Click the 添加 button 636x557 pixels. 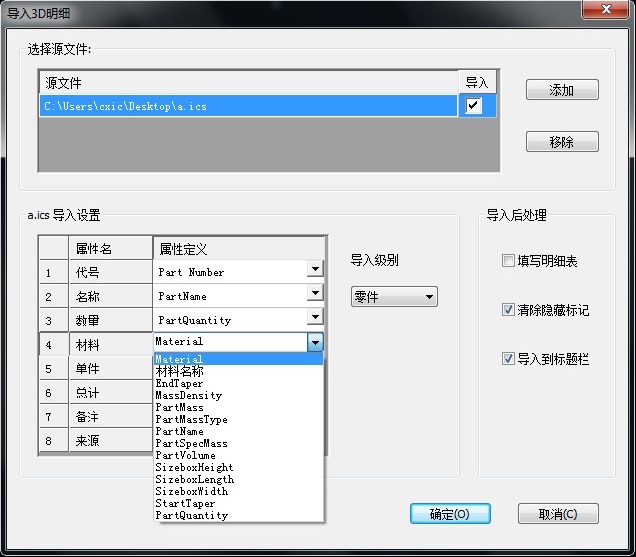[562, 90]
